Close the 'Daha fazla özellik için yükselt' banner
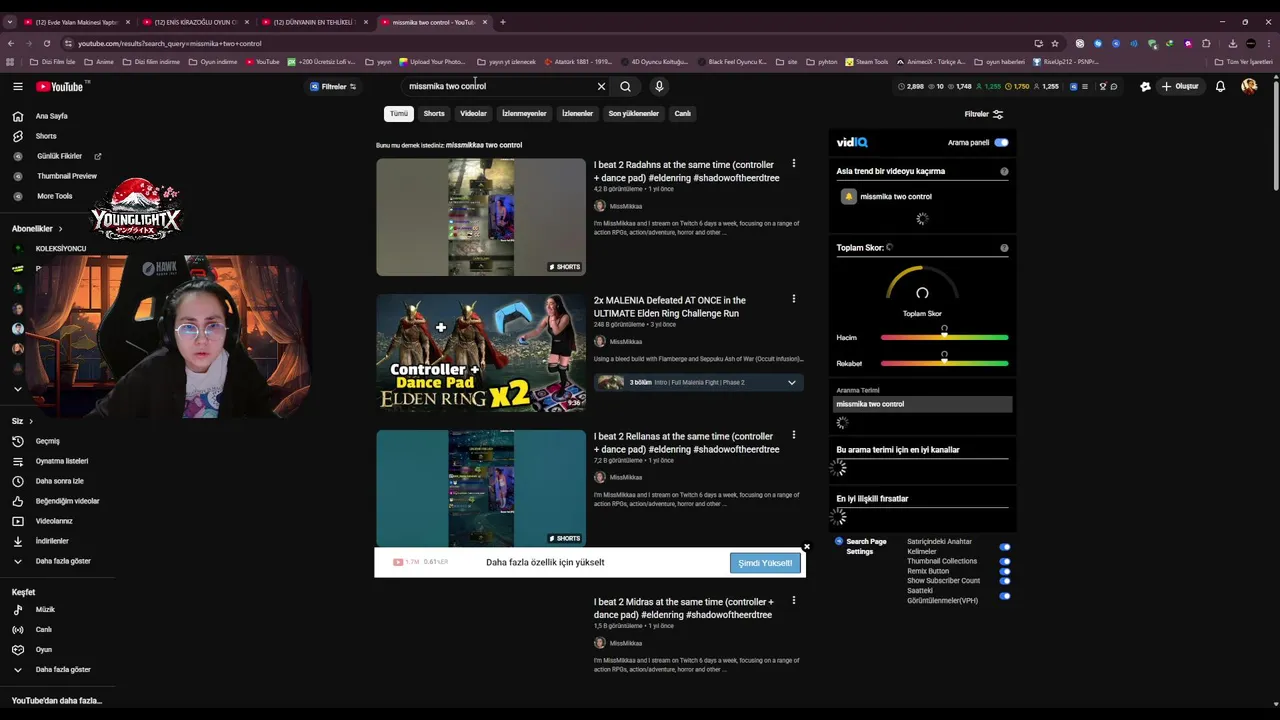The height and width of the screenshot is (720, 1280). [x=806, y=547]
